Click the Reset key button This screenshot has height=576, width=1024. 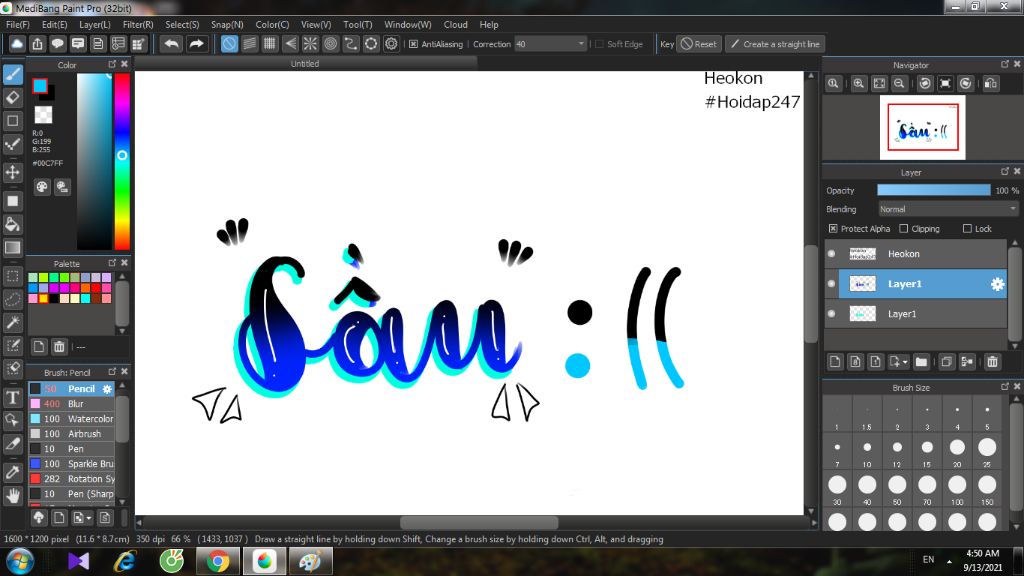tap(699, 44)
